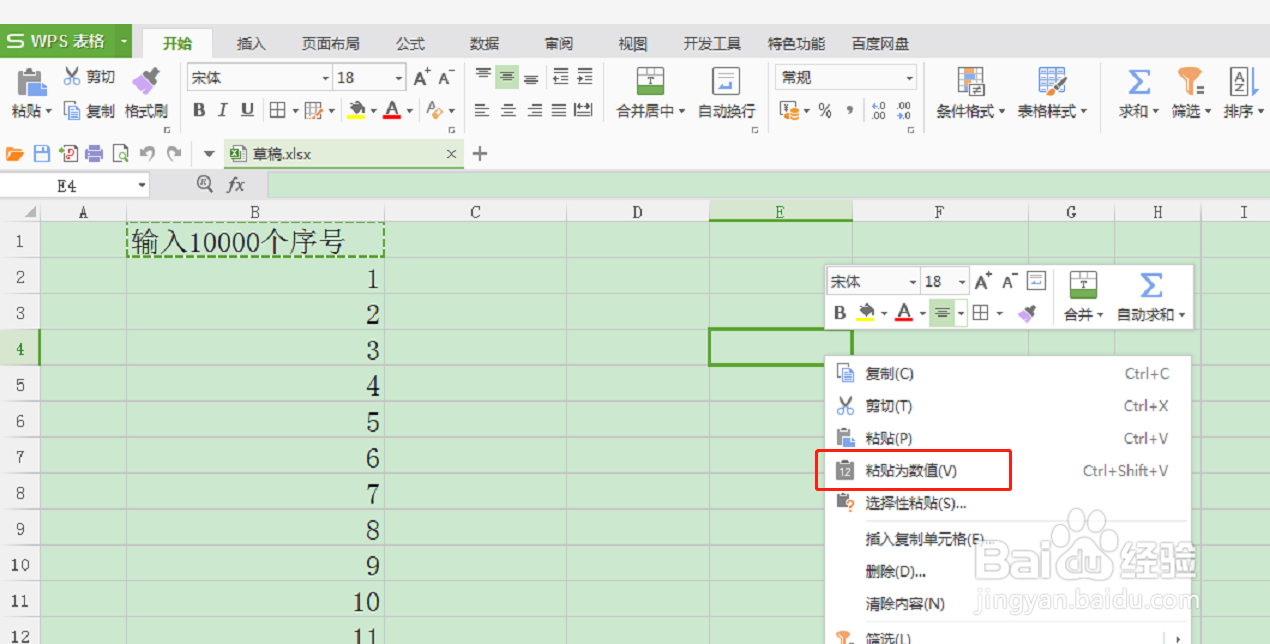Open the number format dropdown showing 常规
Screen dimensions: 1270x644
click(840, 76)
